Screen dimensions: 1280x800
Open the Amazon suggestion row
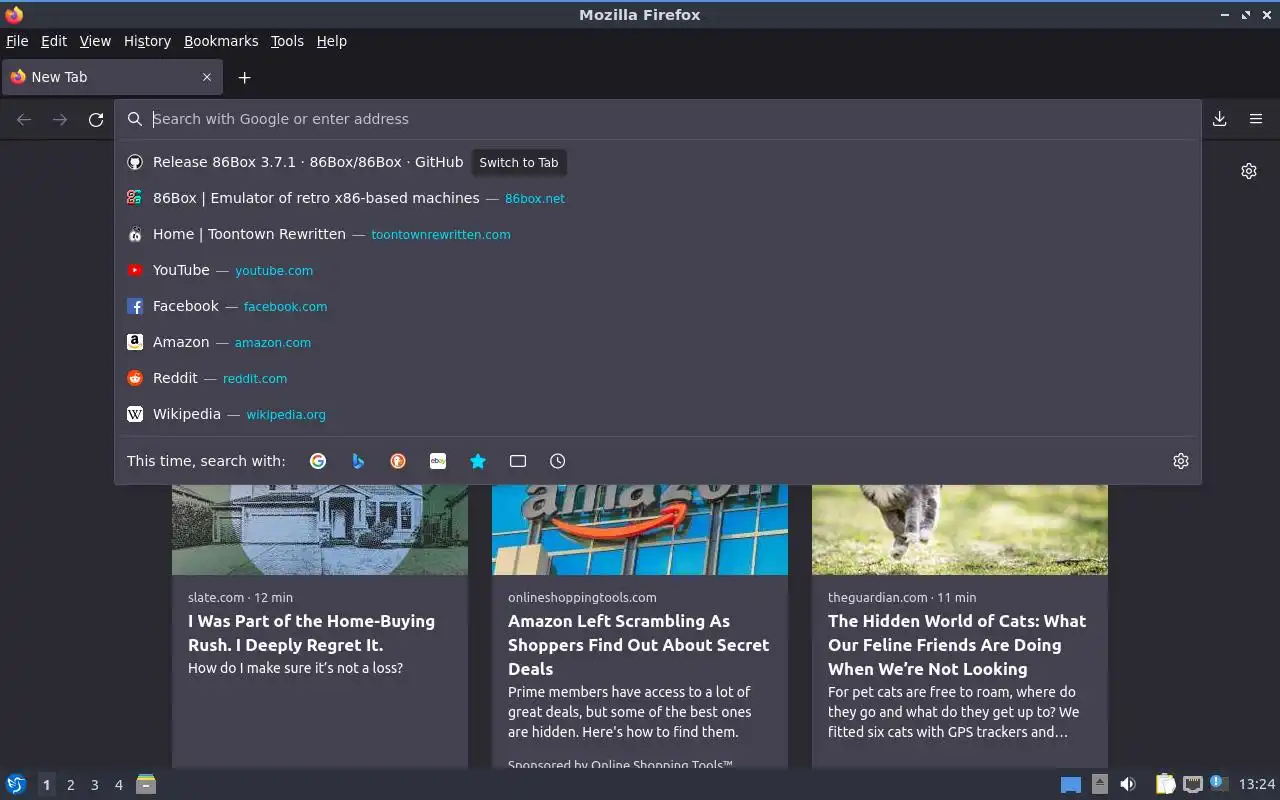(657, 342)
